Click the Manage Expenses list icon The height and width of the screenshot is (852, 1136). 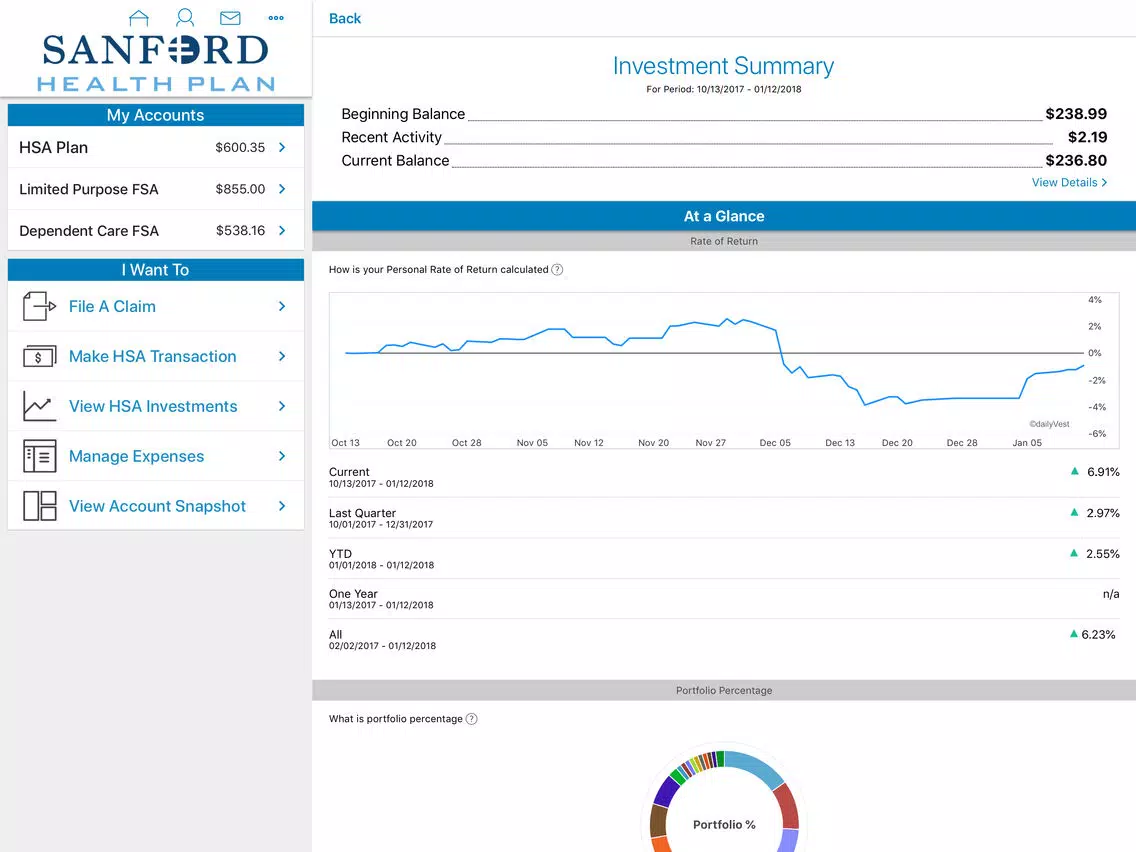point(39,456)
